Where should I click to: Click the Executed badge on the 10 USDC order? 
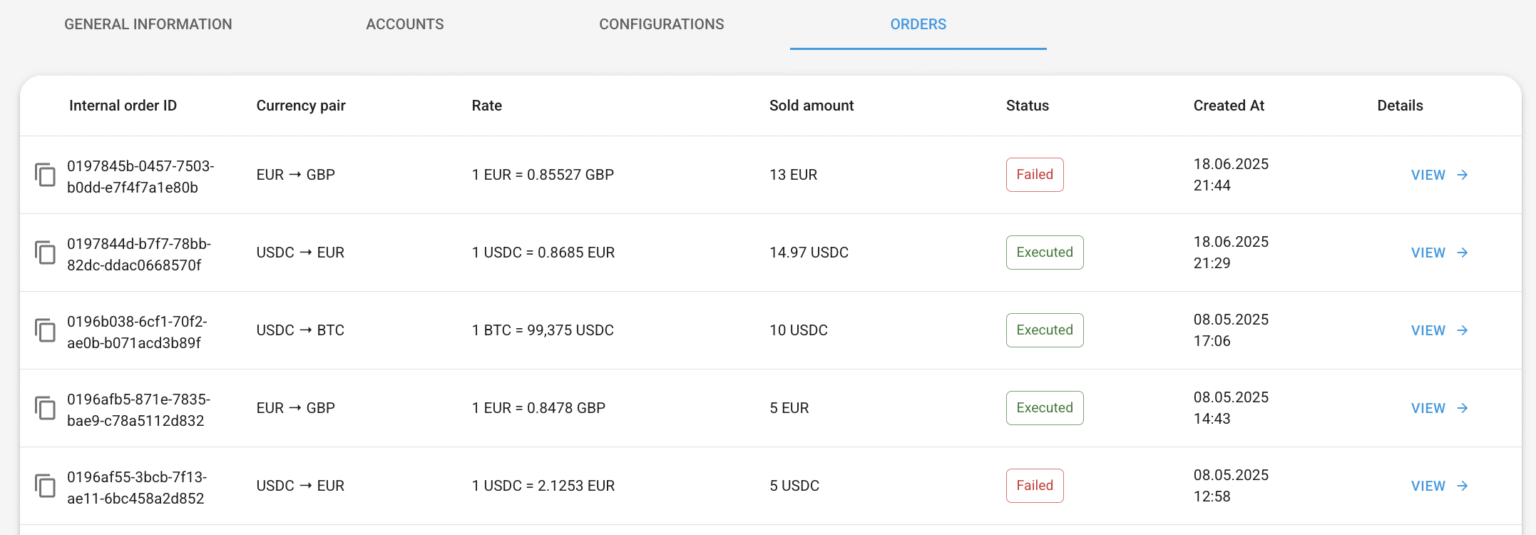tap(1044, 330)
